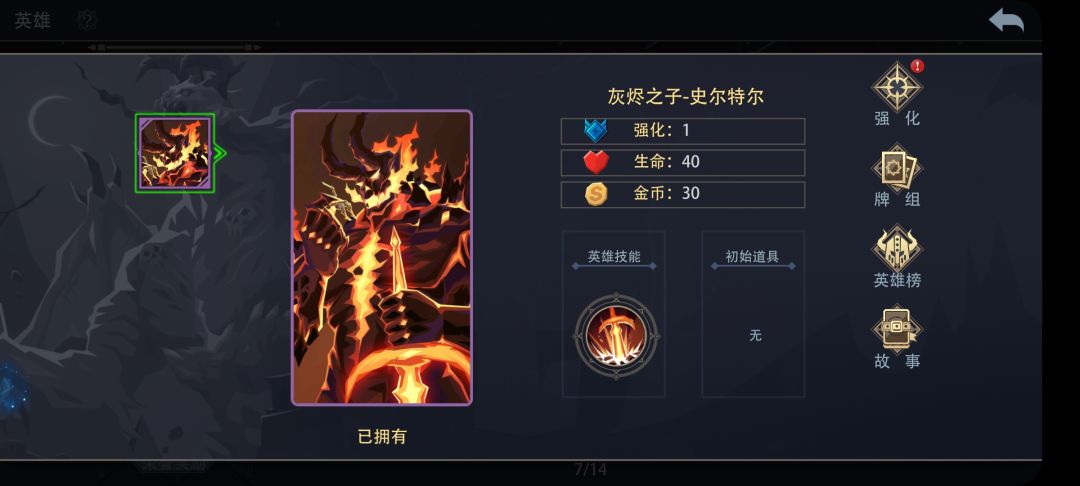Viewport: 1080px width, 486px height.
Task: Tap the hero name 灰烬之子-史尔特尔
Action: coord(685,96)
